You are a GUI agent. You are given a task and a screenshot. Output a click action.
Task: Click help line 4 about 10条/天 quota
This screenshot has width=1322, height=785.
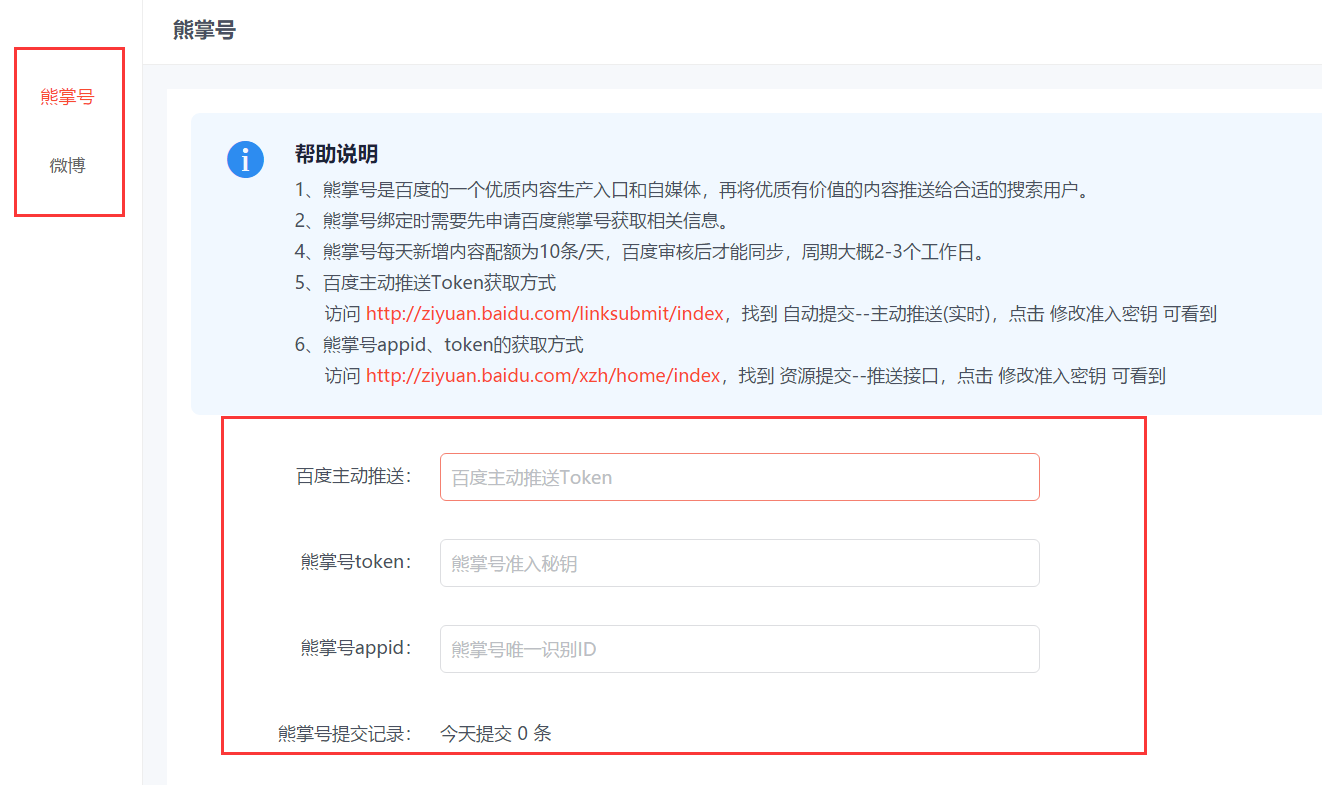[640, 252]
